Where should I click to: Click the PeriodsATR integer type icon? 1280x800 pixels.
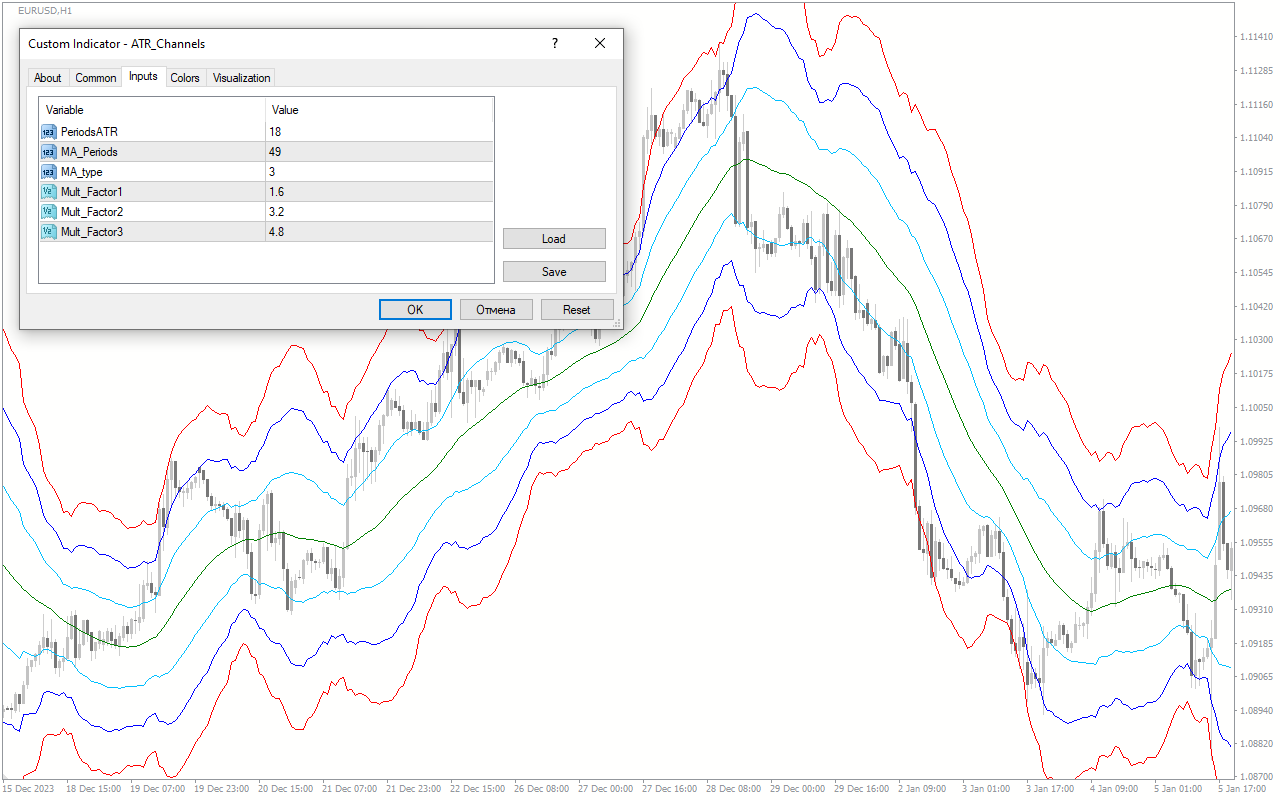[48, 131]
